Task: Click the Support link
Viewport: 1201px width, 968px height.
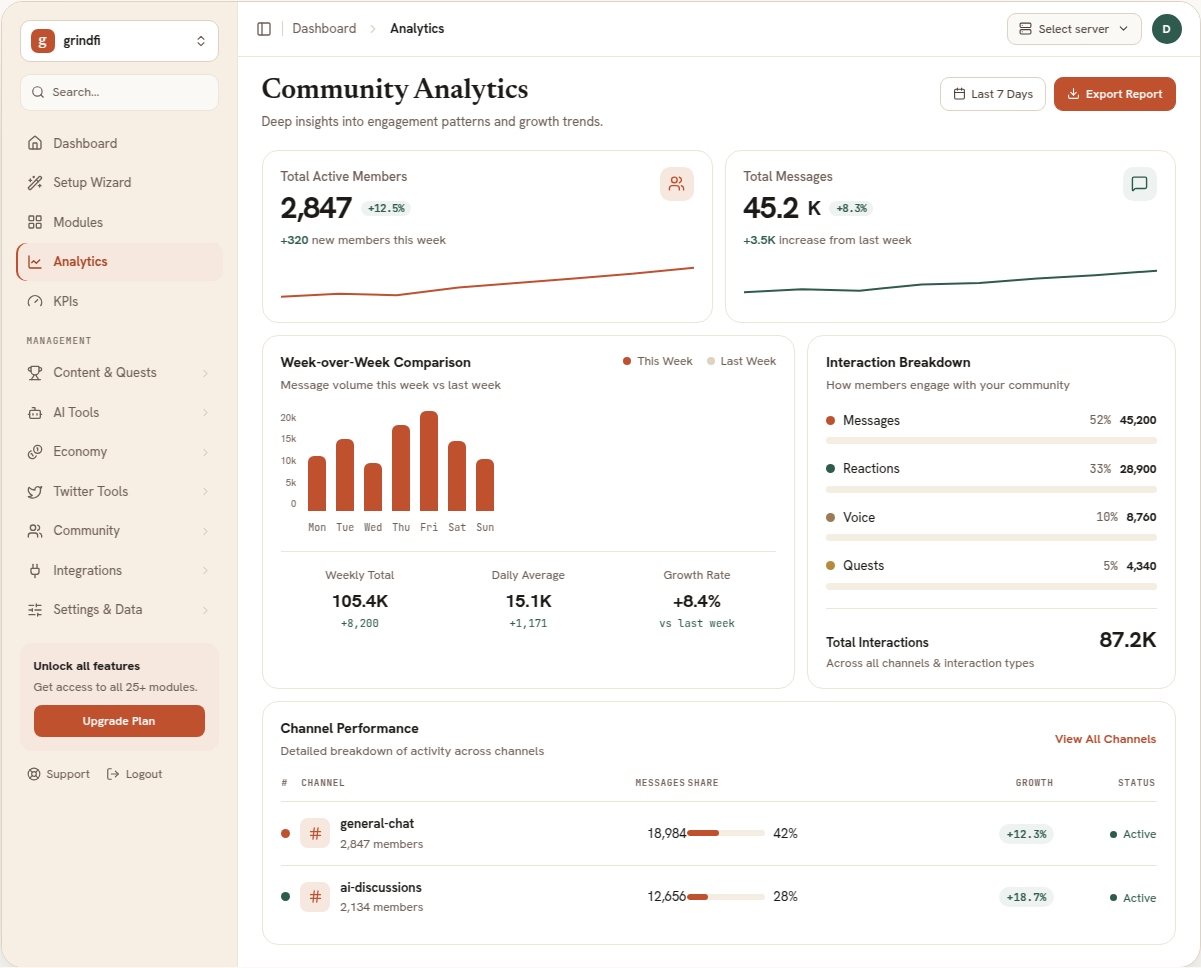Action: click(x=58, y=774)
